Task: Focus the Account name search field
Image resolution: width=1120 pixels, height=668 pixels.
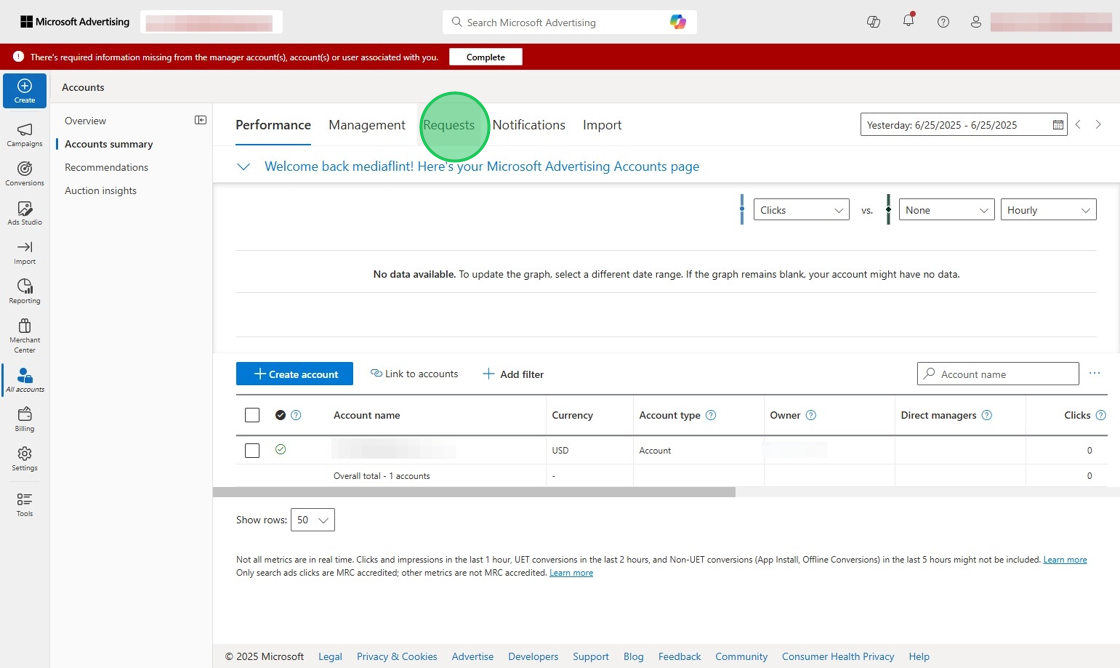Action: click(x=998, y=374)
